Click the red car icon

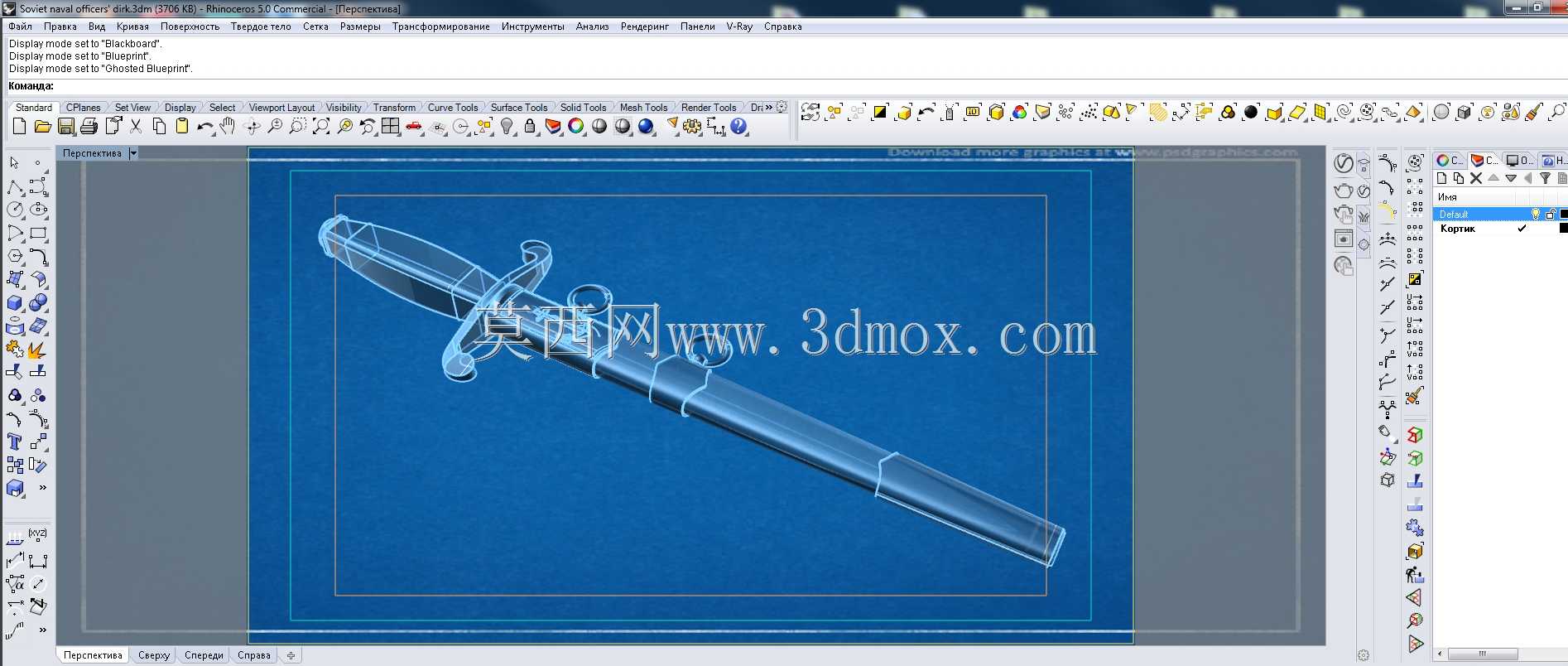point(414,127)
